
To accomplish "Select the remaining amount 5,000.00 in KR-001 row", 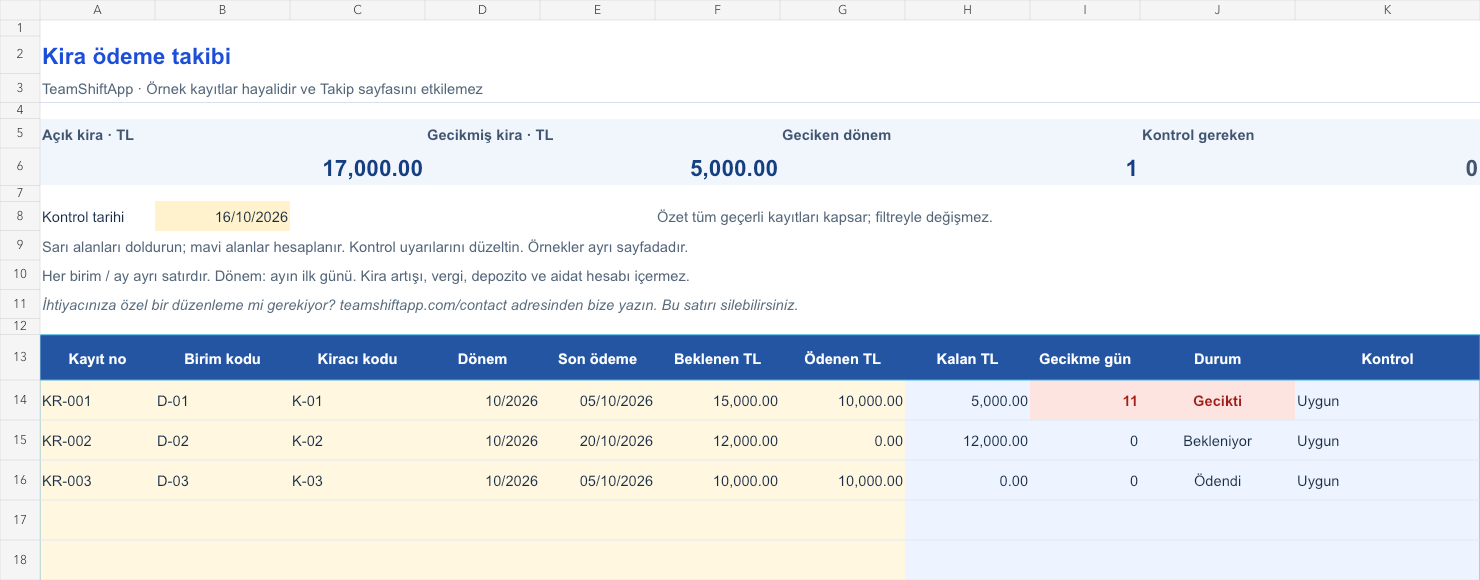I will (967, 401).
